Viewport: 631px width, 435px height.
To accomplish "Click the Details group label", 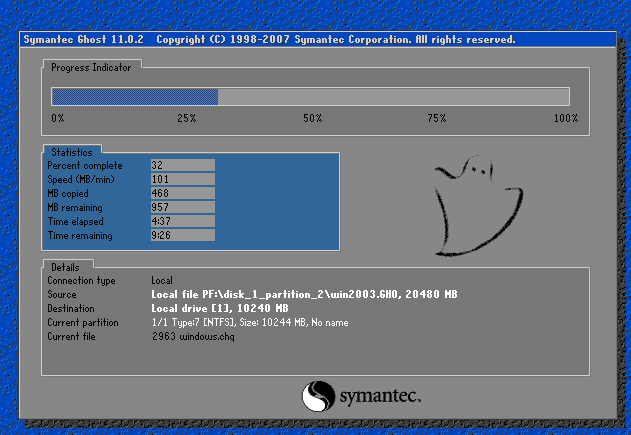I will tap(65, 268).
